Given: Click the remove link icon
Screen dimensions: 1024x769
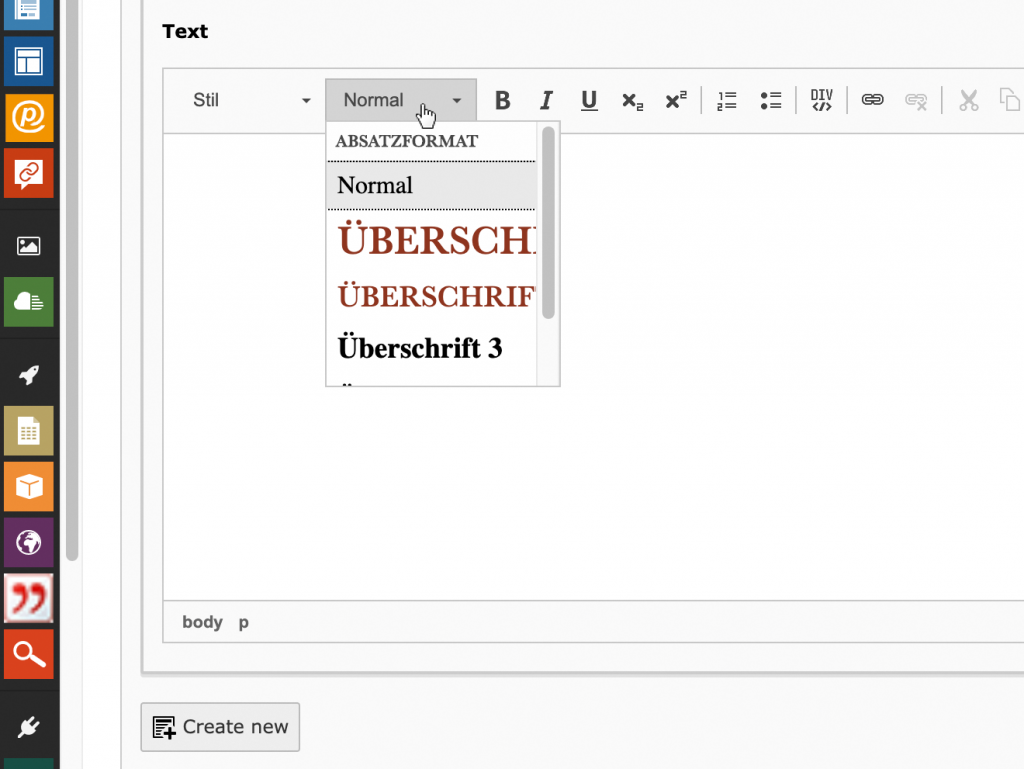Looking at the screenshot, I should [x=916, y=101].
